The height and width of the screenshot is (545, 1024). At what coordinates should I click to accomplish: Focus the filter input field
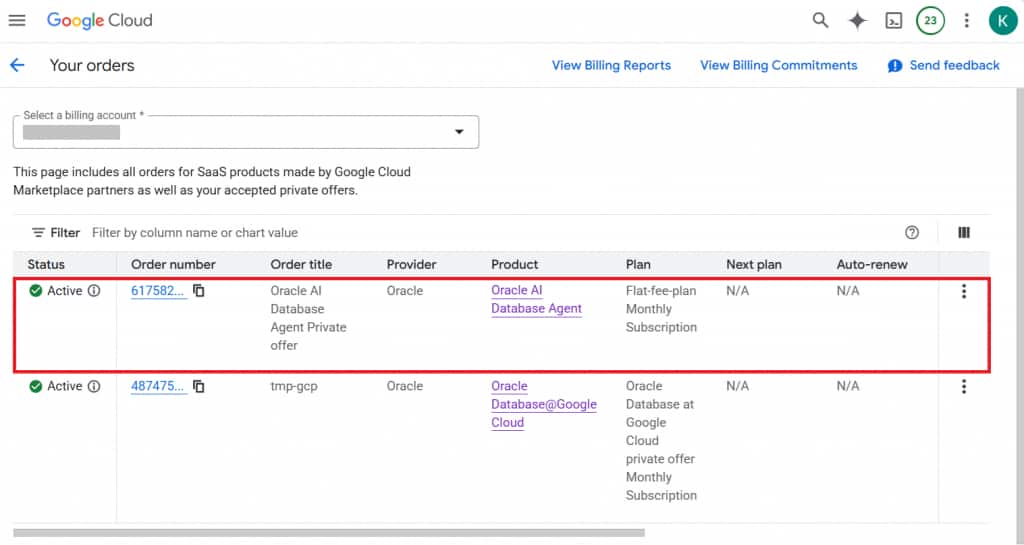(195, 232)
